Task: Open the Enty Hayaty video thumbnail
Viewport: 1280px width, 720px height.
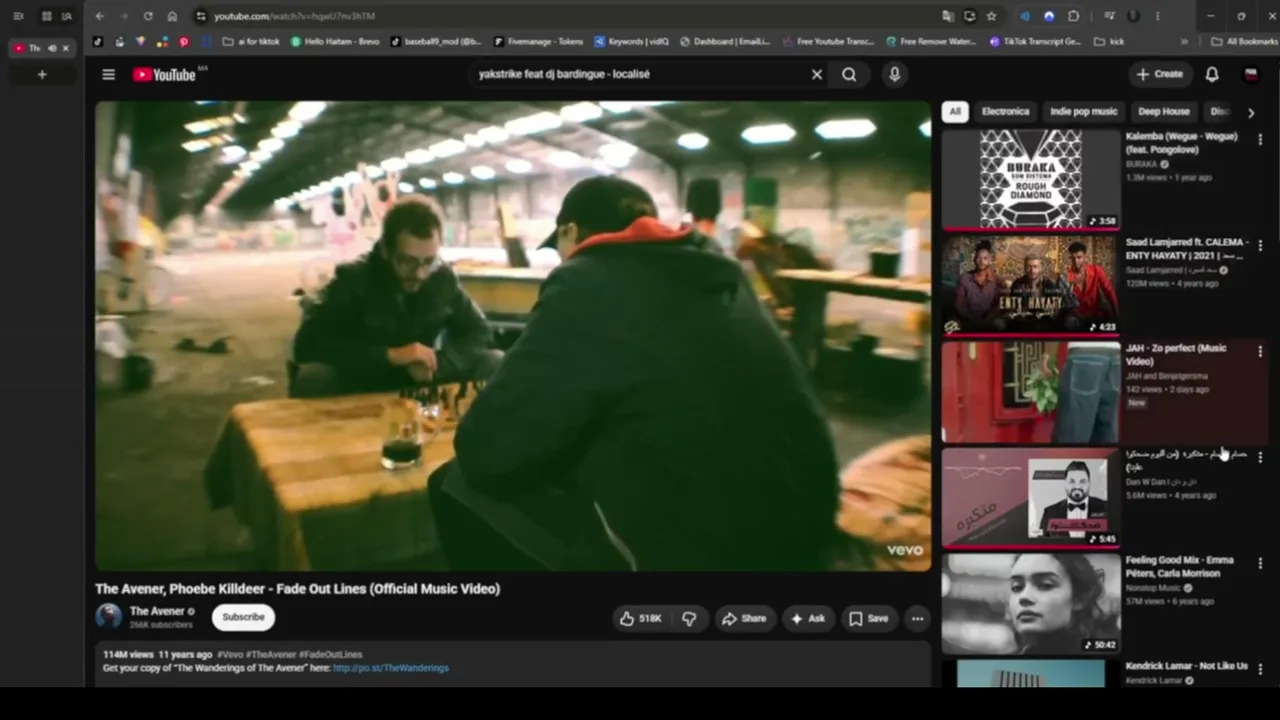Action: pyautogui.click(x=1031, y=286)
